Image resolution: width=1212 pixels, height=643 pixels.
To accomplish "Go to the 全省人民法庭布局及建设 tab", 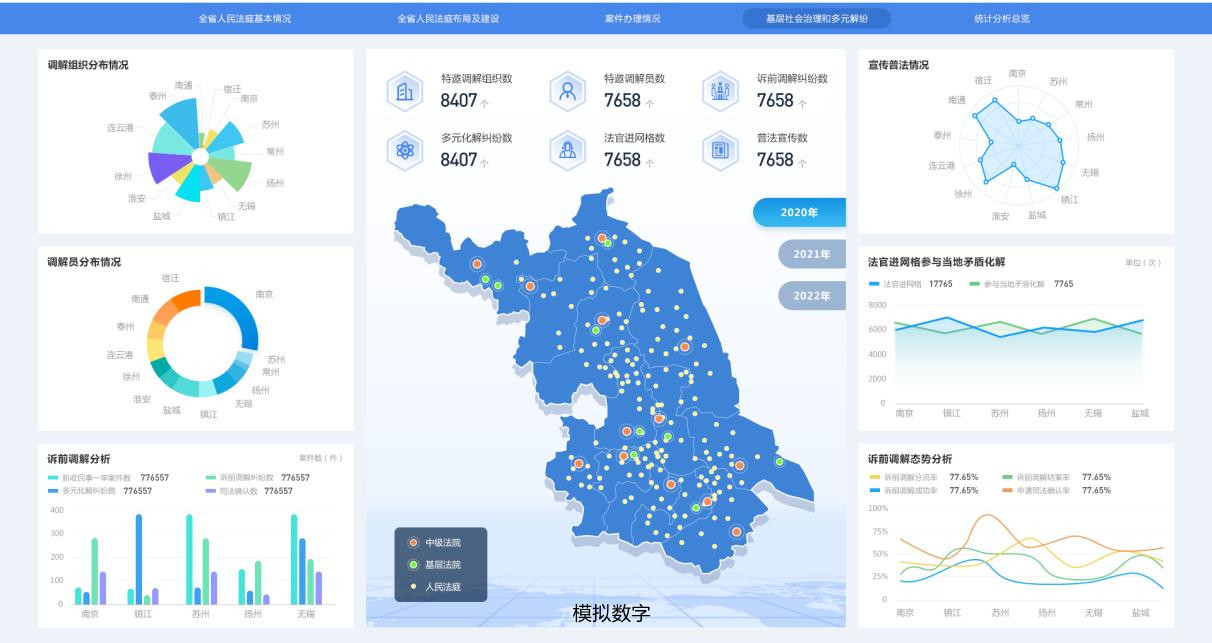I will pos(447,18).
